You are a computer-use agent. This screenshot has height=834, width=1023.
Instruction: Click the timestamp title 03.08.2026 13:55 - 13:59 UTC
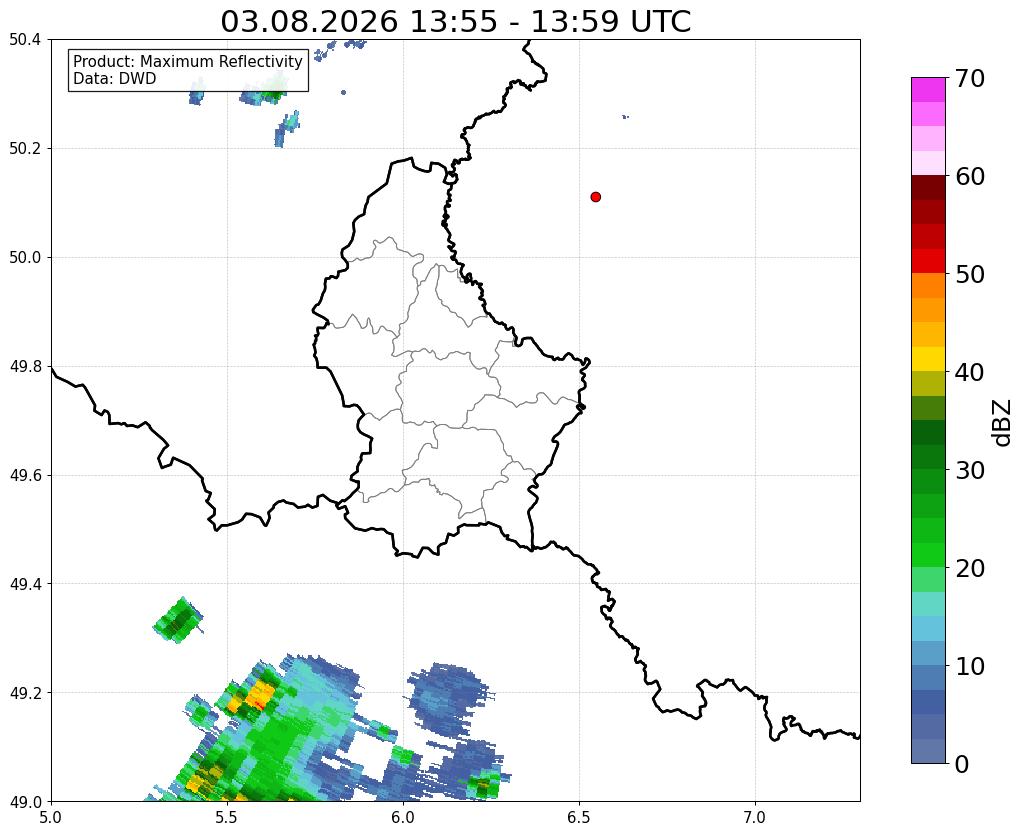[455, 21]
